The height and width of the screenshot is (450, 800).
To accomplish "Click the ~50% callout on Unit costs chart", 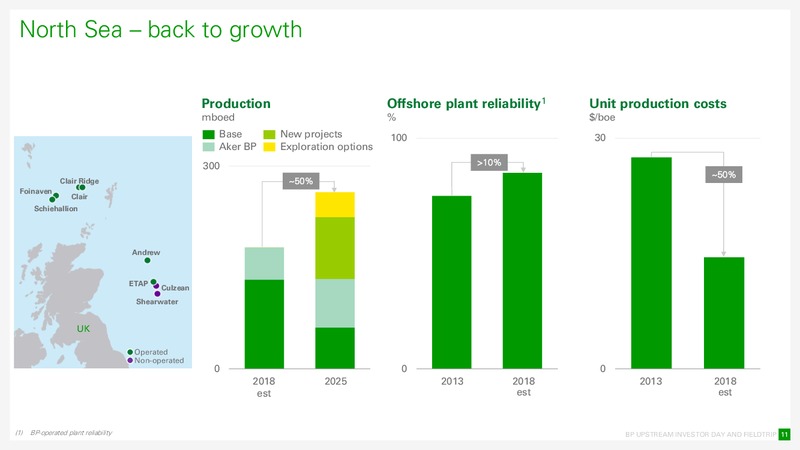I will [x=723, y=174].
